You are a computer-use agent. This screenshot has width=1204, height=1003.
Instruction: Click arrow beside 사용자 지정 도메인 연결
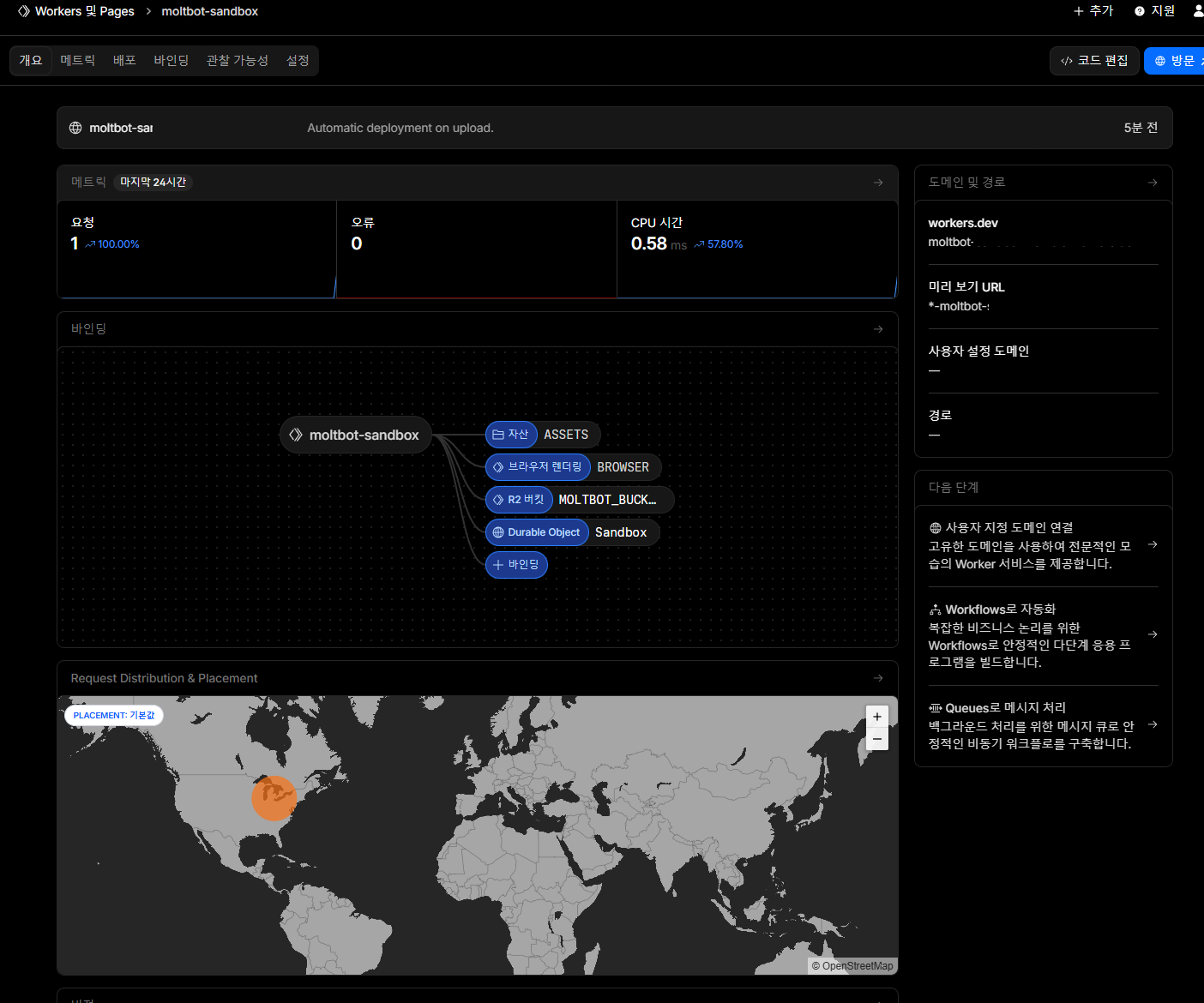click(1153, 544)
